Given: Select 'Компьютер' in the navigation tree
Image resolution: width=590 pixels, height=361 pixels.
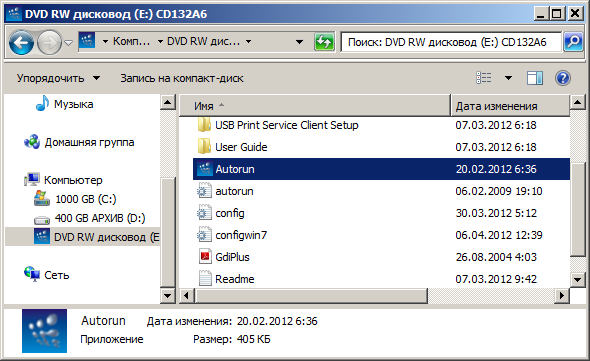Looking at the screenshot, I should point(73,180).
